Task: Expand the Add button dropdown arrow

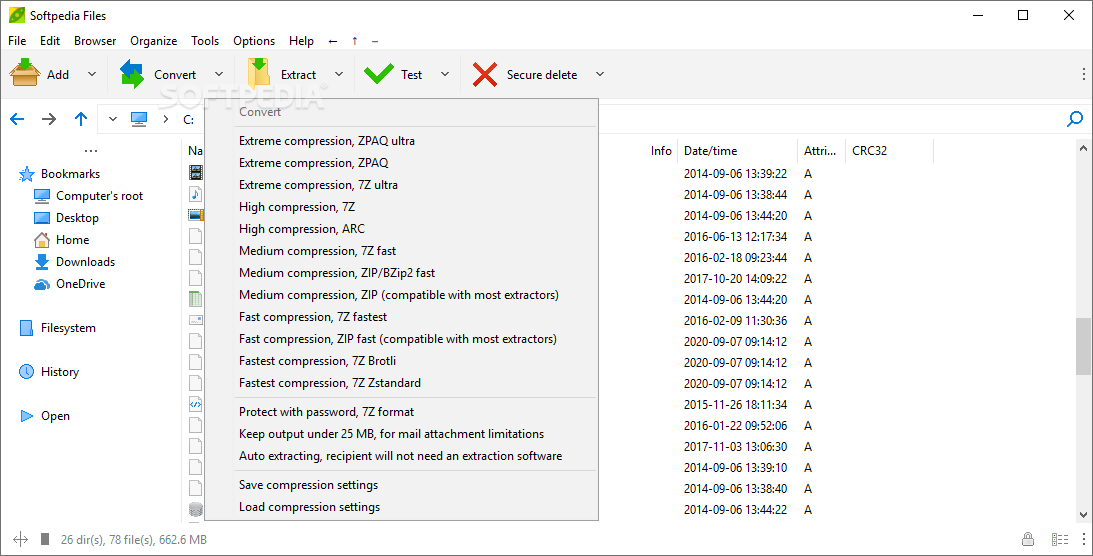Action: click(x=92, y=74)
